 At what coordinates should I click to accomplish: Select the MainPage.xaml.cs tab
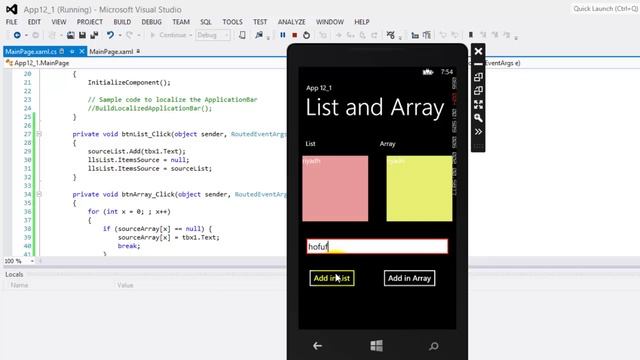[31, 52]
